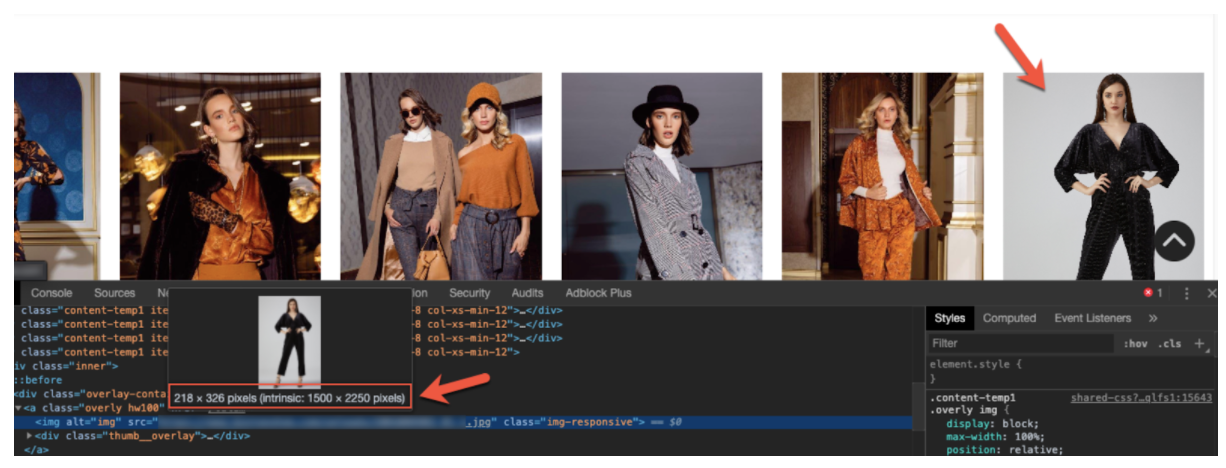This screenshot has height=468, width=1226.
Task: Select the div class="inner" element row
Action: pyautogui.click(x=64, y=366)
